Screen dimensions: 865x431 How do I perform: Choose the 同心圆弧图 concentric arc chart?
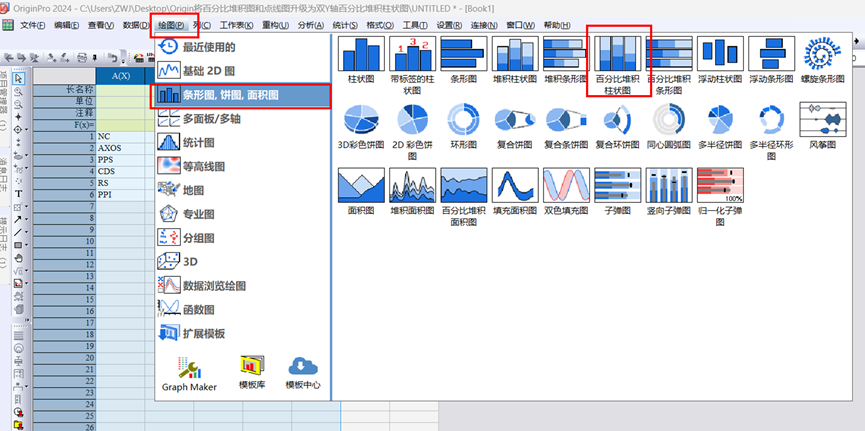(669, 126)
